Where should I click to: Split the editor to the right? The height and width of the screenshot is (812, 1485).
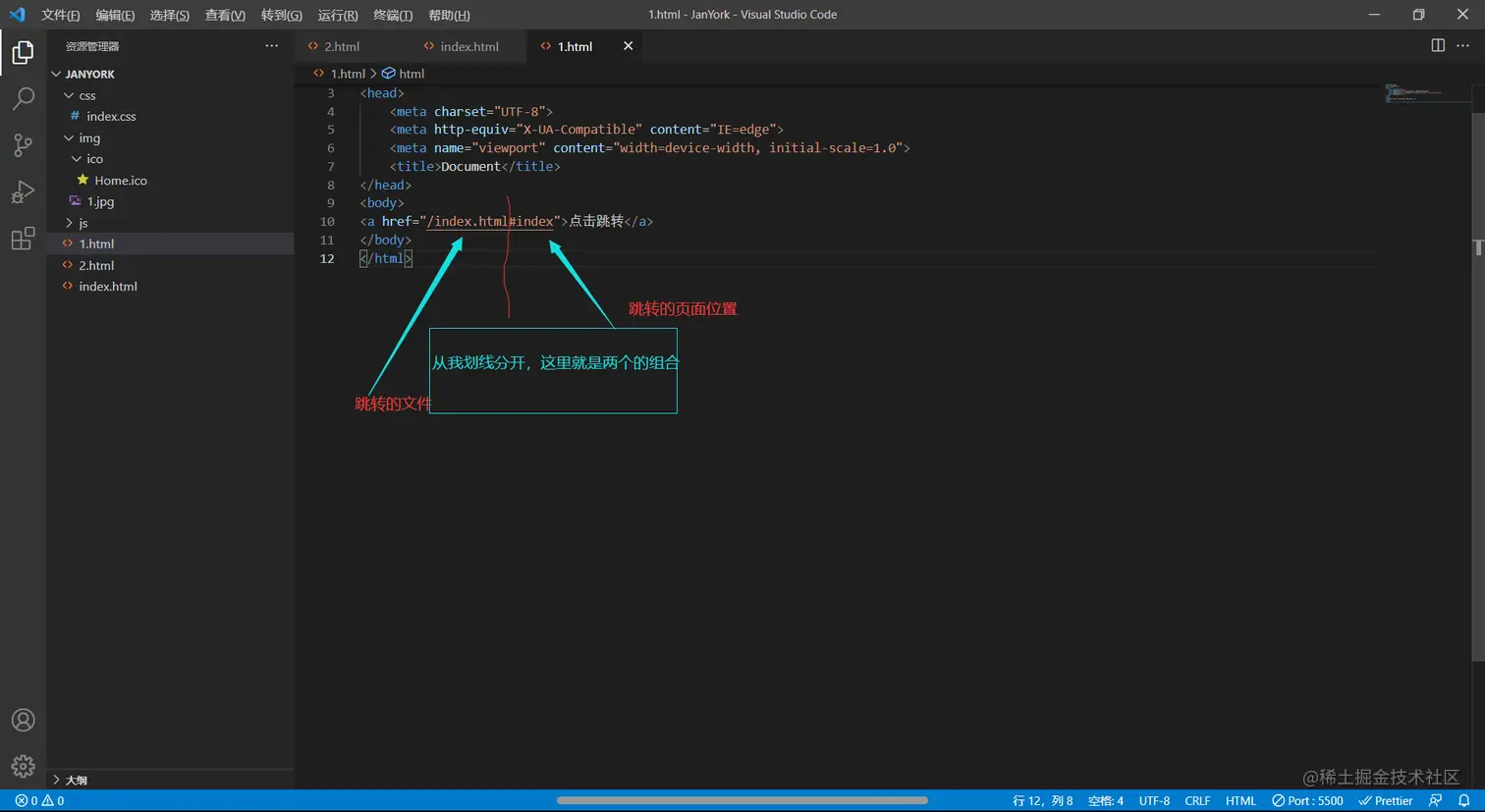point(1438,46)
